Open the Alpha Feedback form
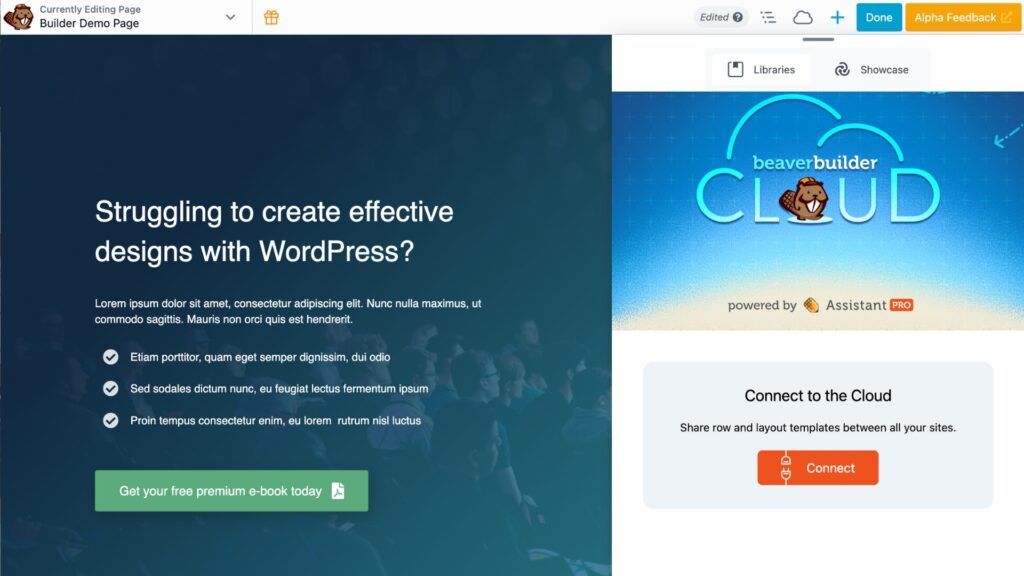The image size is (1024, 576). coord(955,17)
